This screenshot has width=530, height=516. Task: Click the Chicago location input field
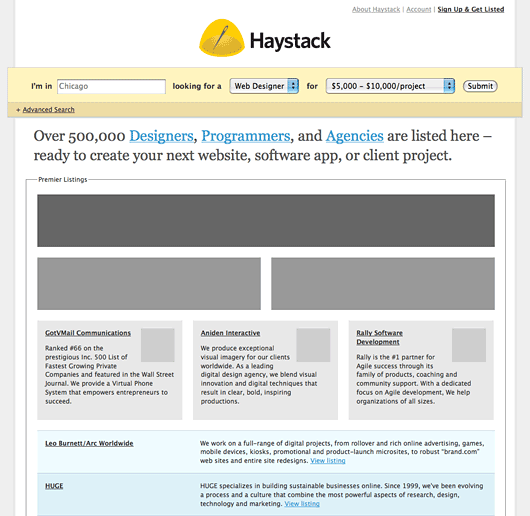[x=111, y=86]
